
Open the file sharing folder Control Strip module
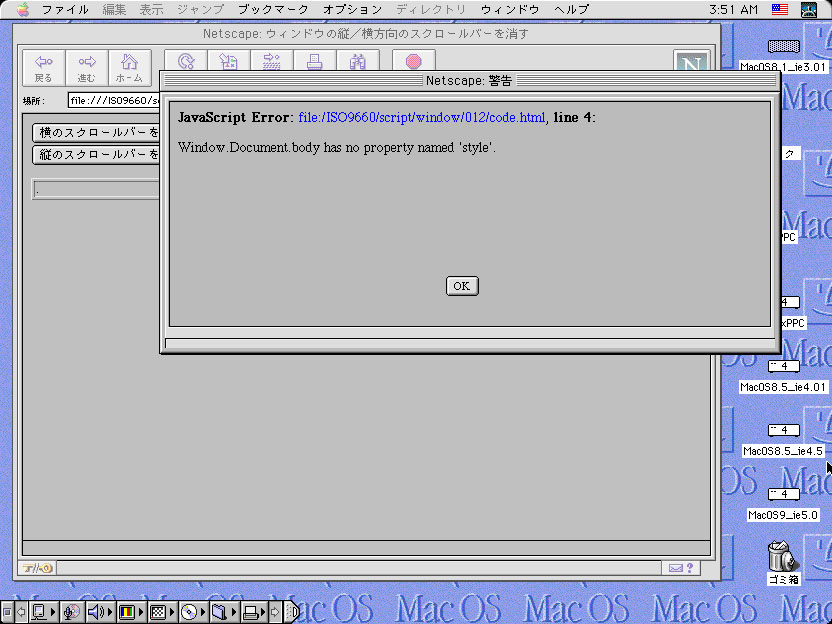223,612
